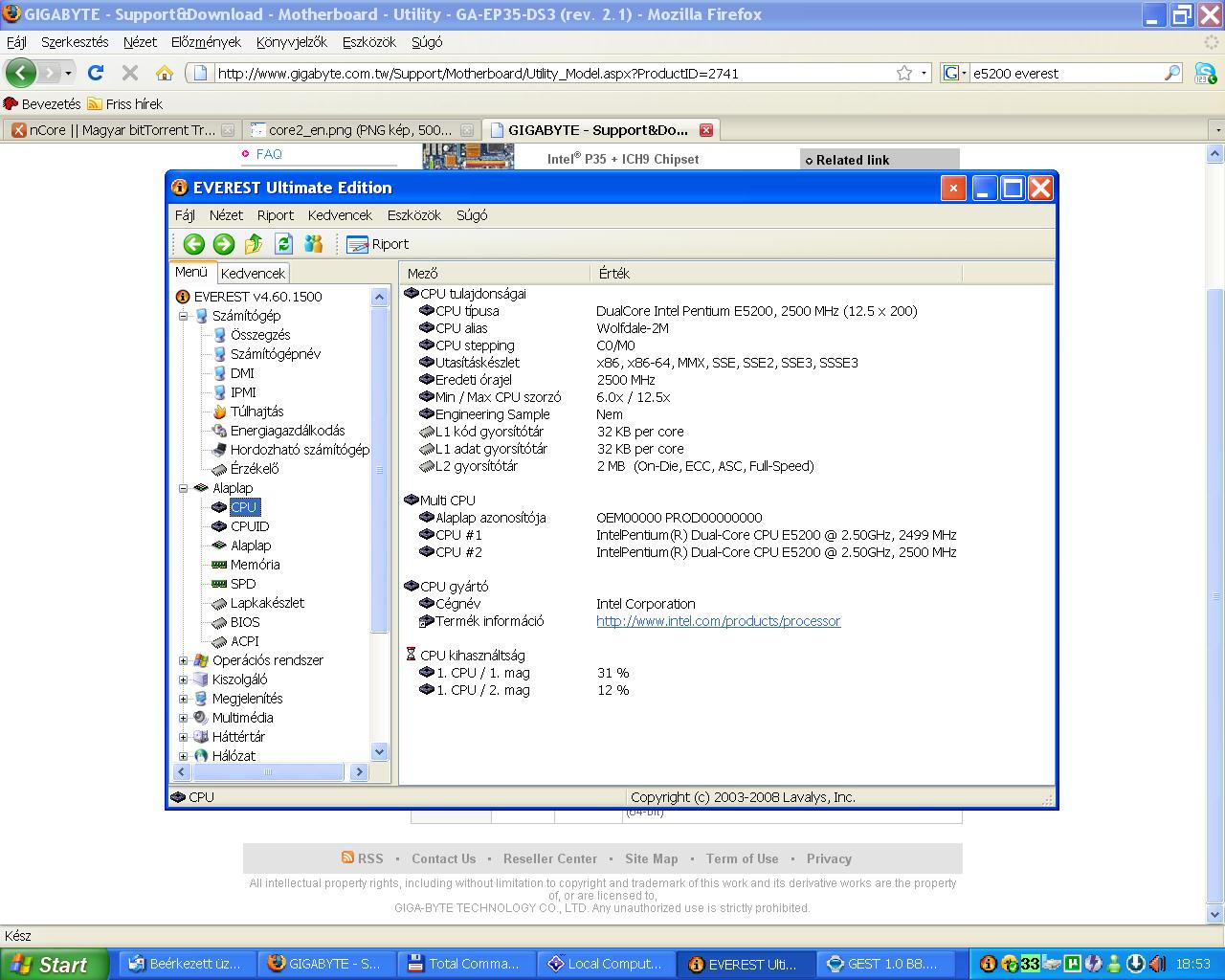Viewport: 1225px width, 980px height.
Task: Select Lapkakészlet chipset item
Action: tap(267, 603)
